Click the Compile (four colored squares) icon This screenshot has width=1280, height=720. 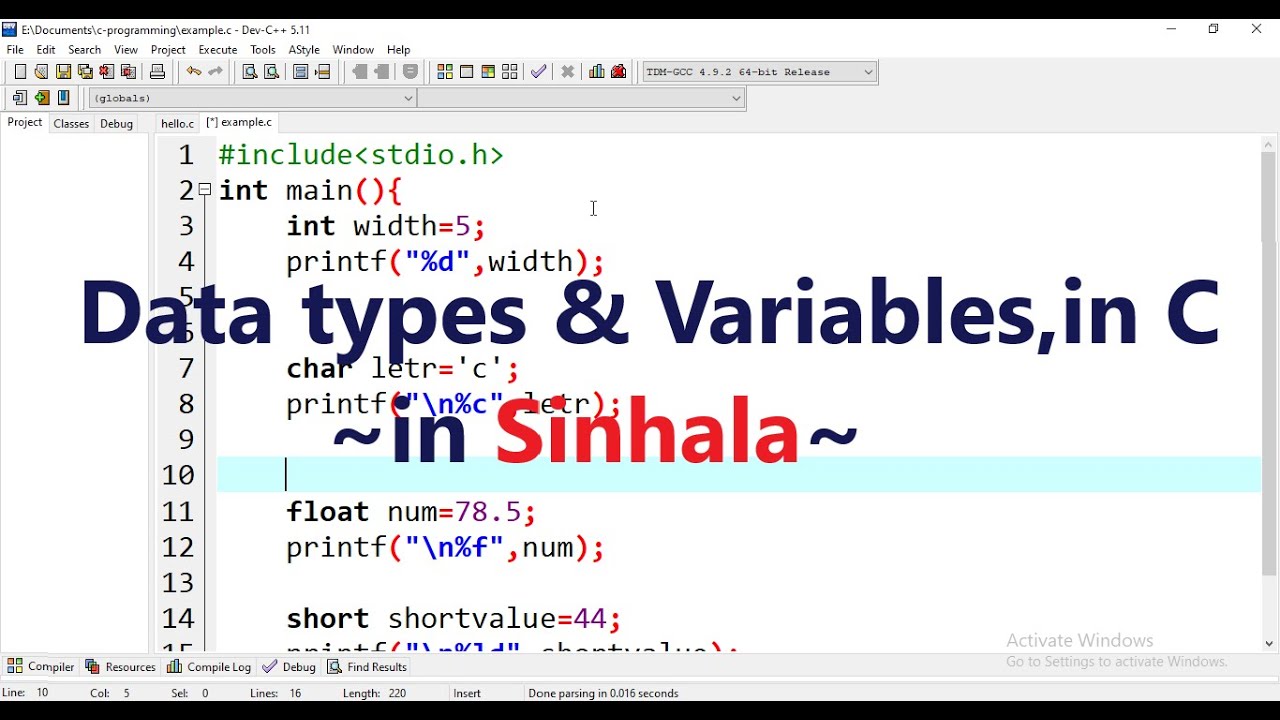click(x=445, y=71)
